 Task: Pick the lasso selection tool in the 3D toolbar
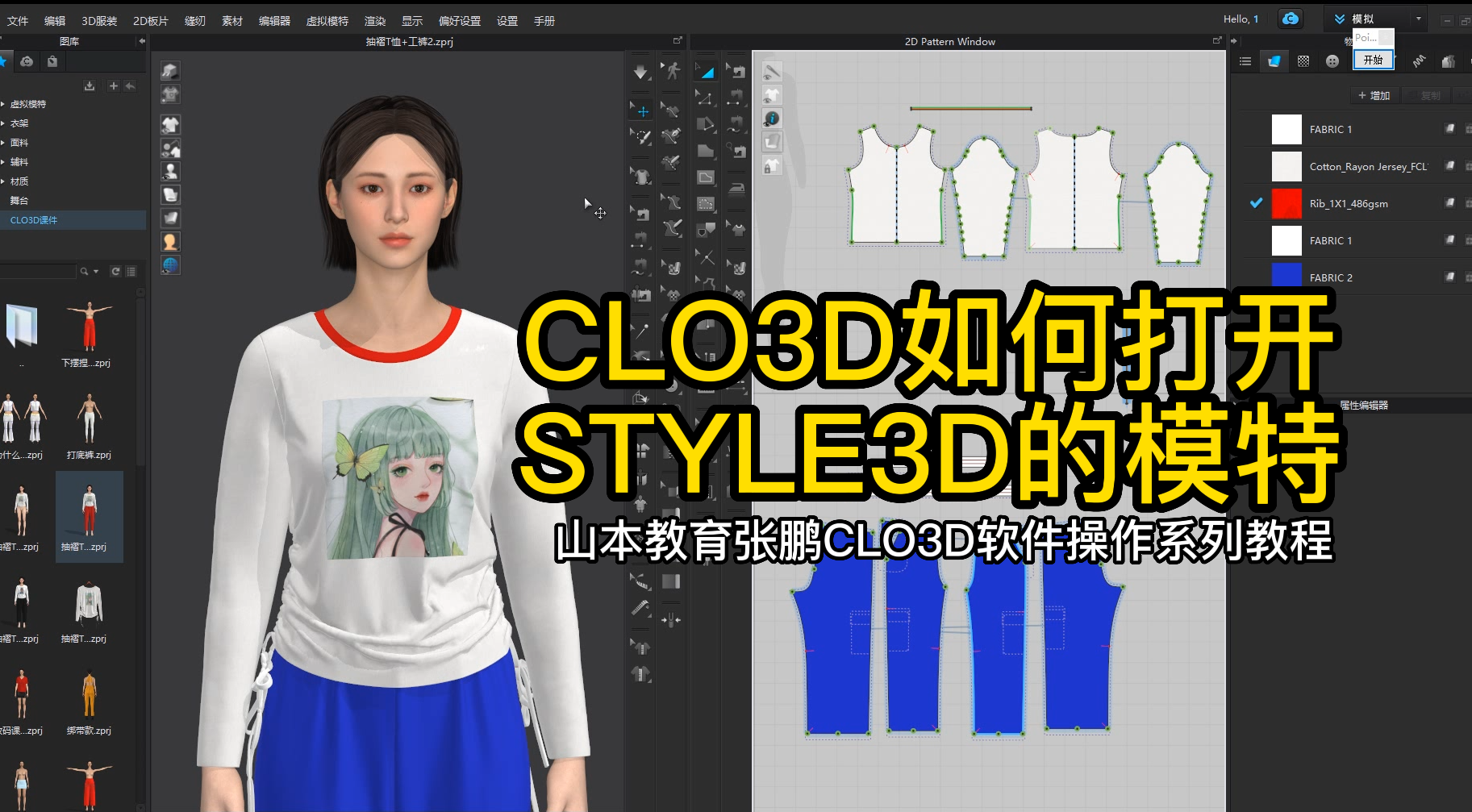[x=640, y=136]
